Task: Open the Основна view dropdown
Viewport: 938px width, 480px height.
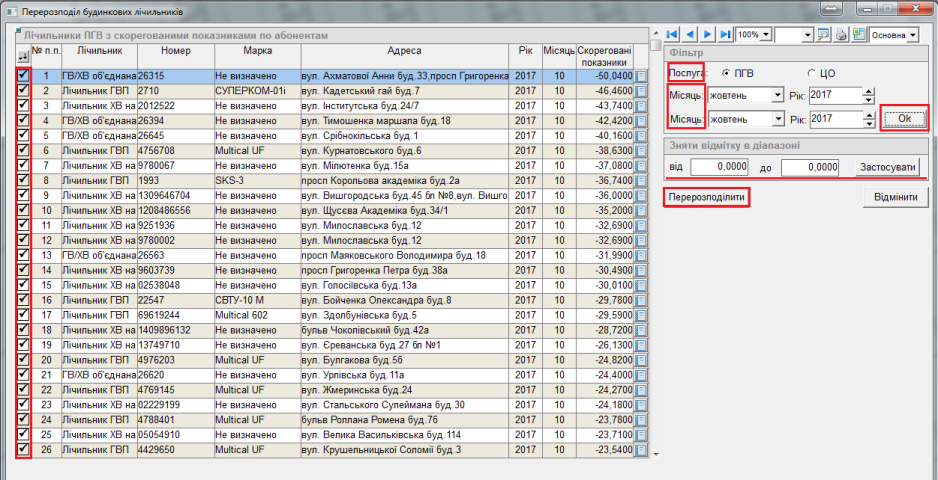Action: pyautogui.click(x=913, y=35)
